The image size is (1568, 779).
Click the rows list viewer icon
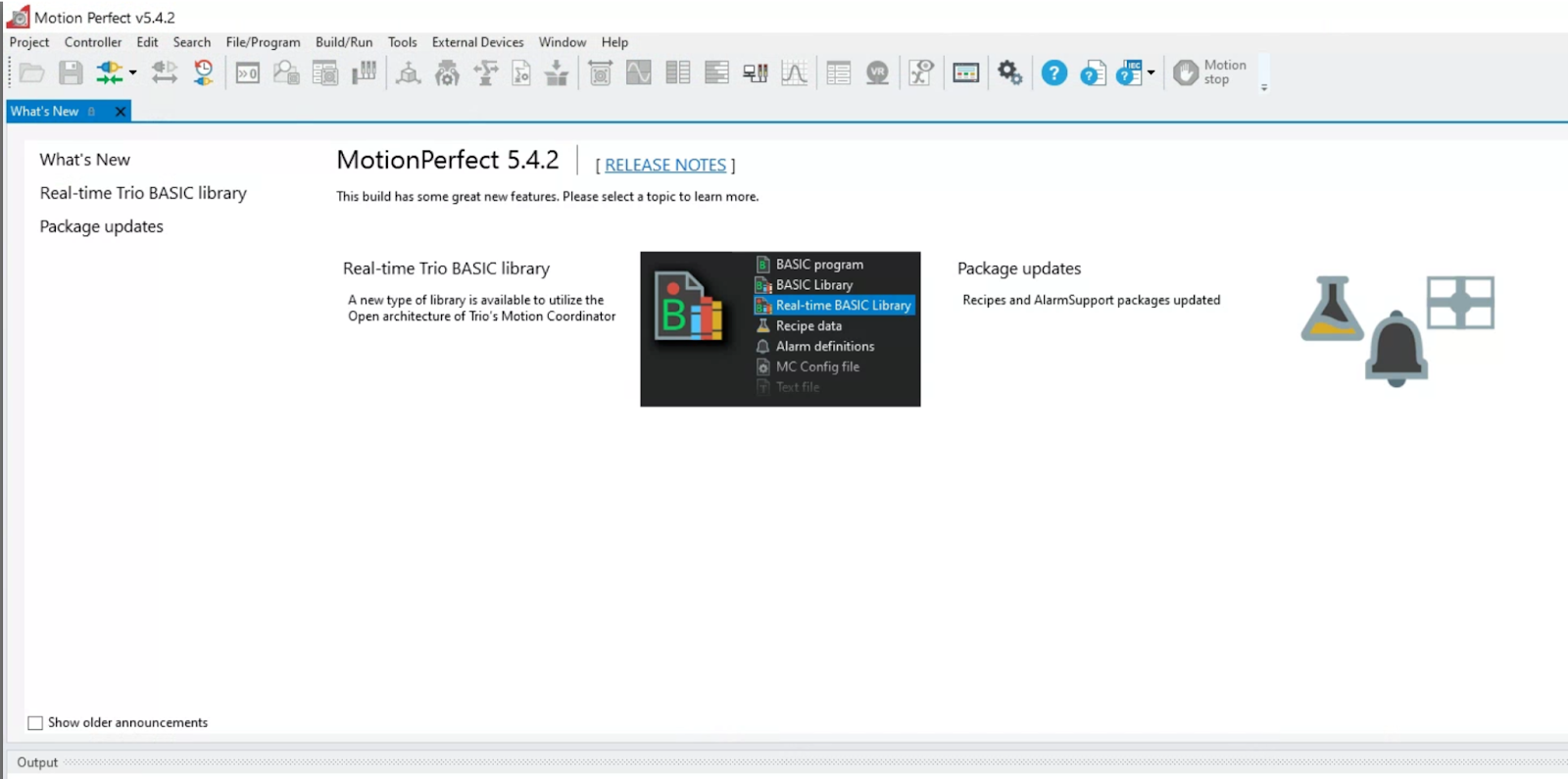pyautogui.click(x=717, y=73)
